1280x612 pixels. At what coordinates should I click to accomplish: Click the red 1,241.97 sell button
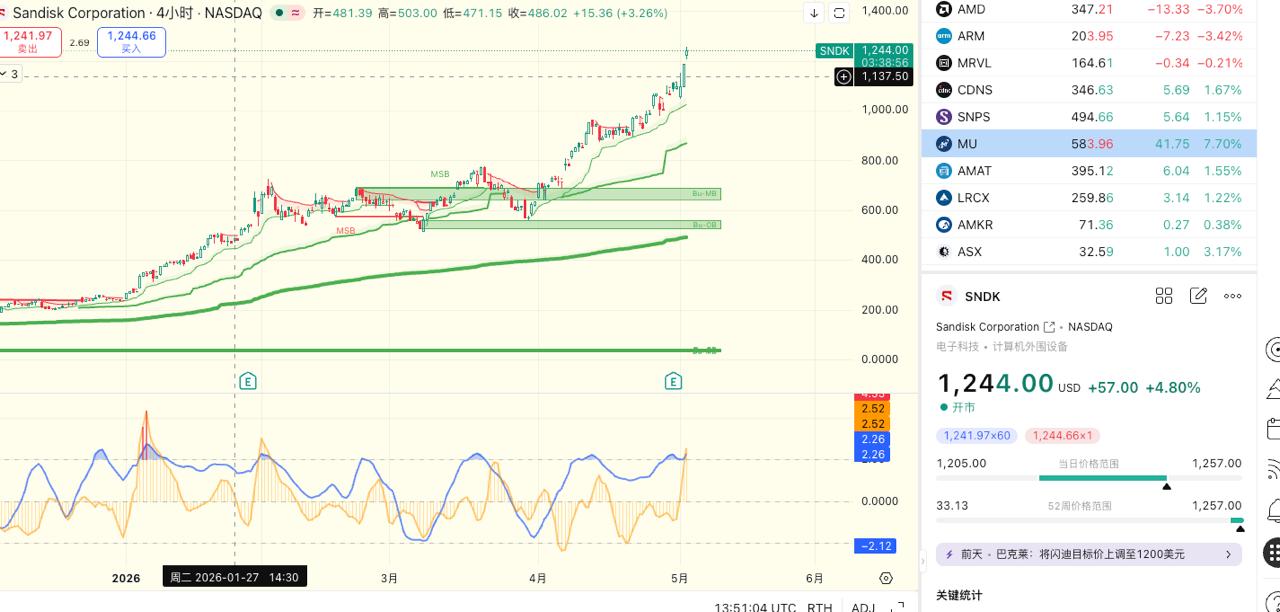click(29, 41)
